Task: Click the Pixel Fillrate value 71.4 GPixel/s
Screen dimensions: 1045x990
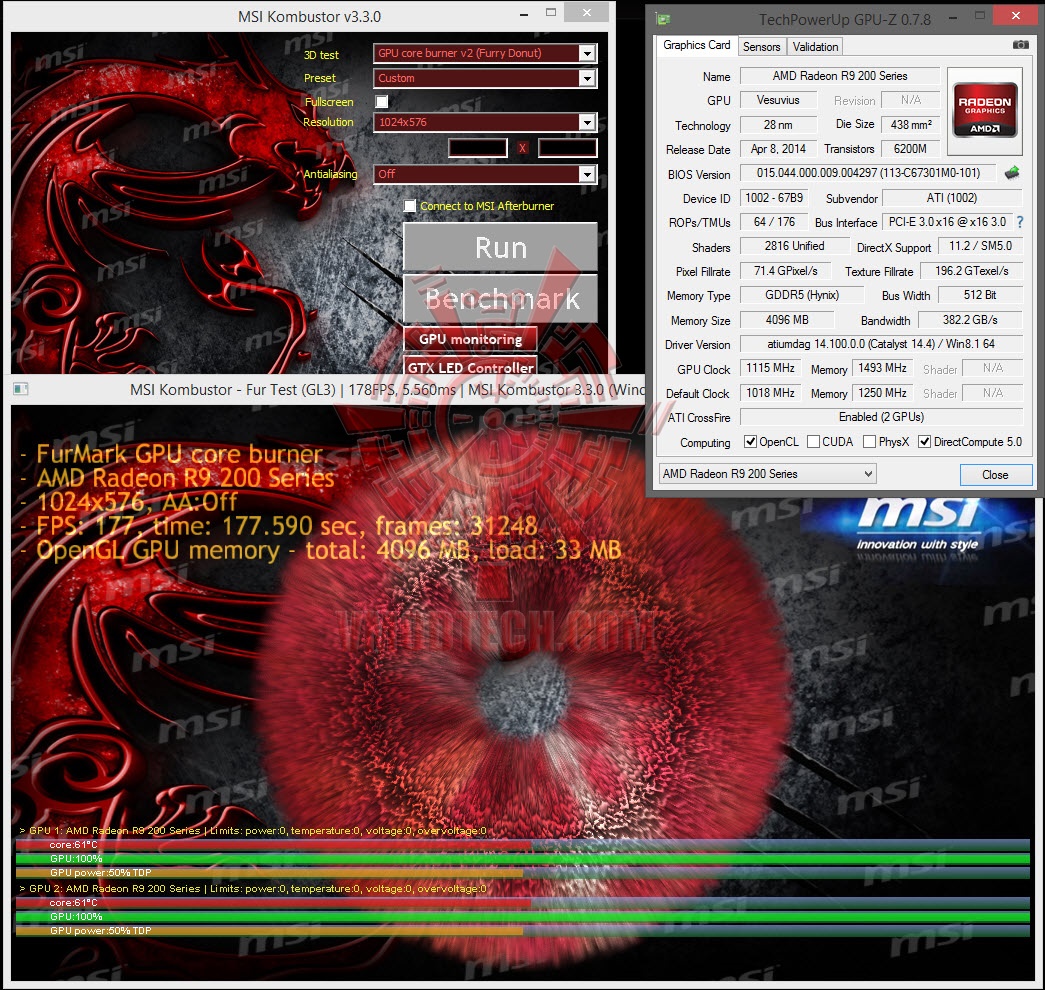Action: pyautogui.click(x=785, y=271)
